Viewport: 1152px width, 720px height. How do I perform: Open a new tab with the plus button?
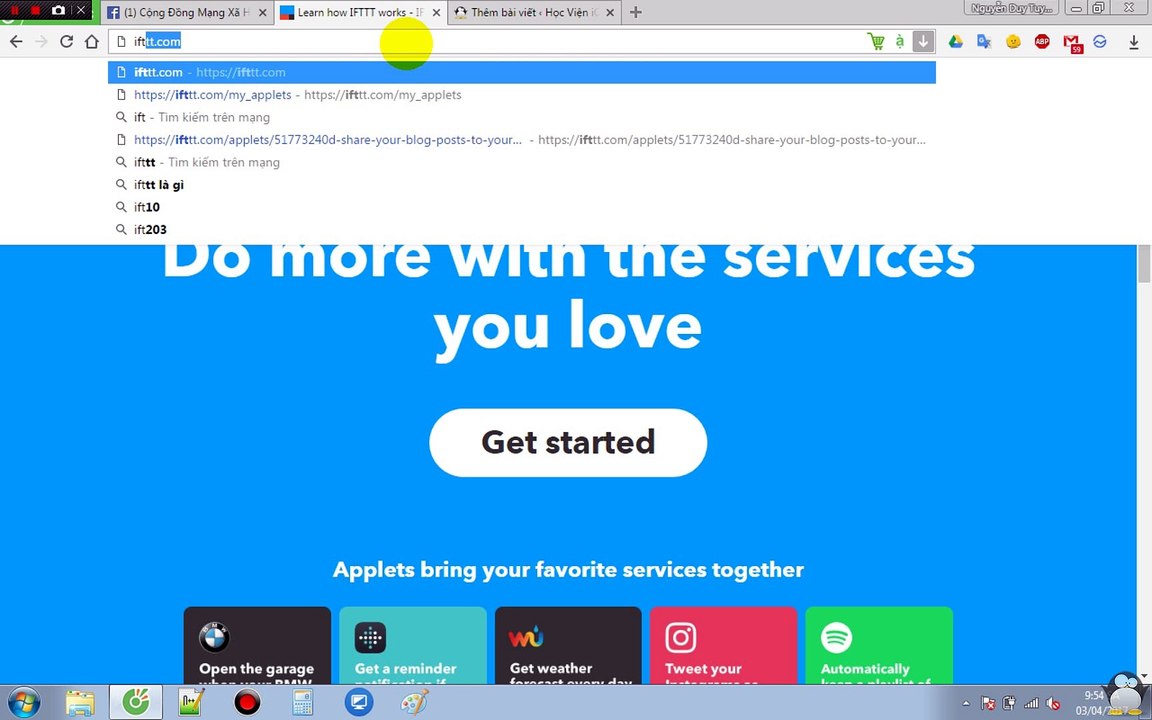point(636,12)
